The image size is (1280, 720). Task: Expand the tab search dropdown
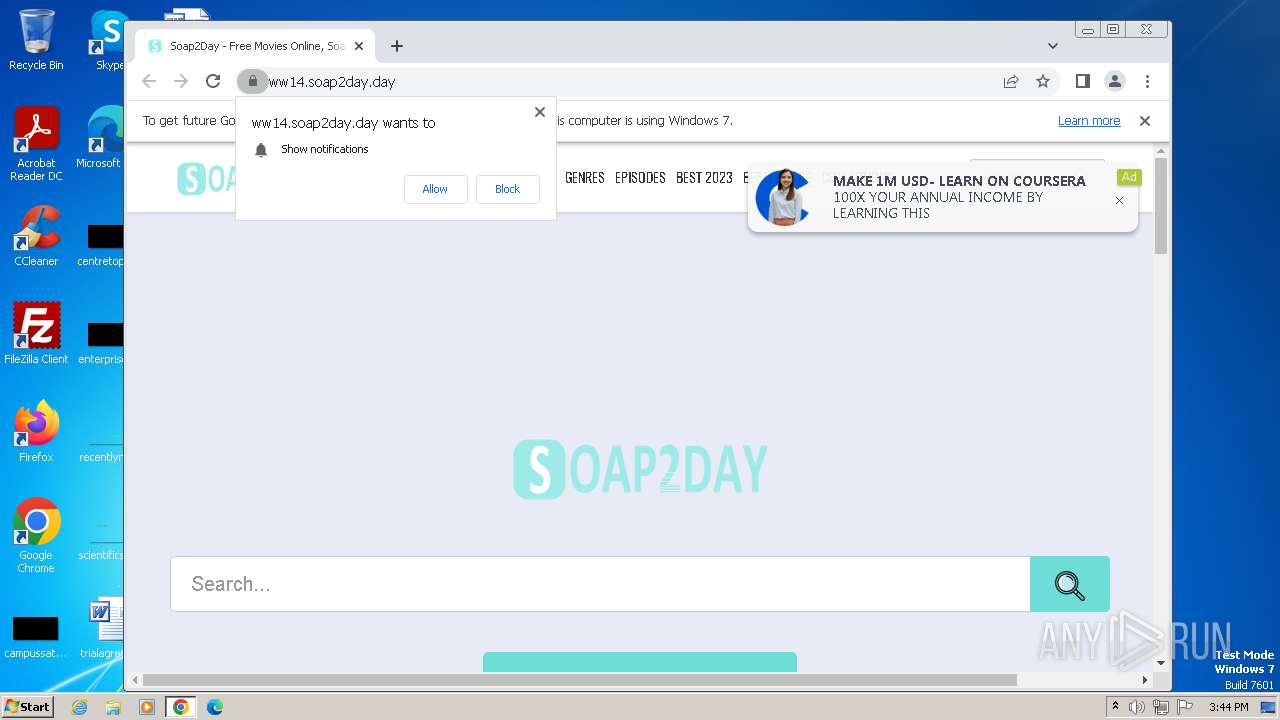[1052, 46]
